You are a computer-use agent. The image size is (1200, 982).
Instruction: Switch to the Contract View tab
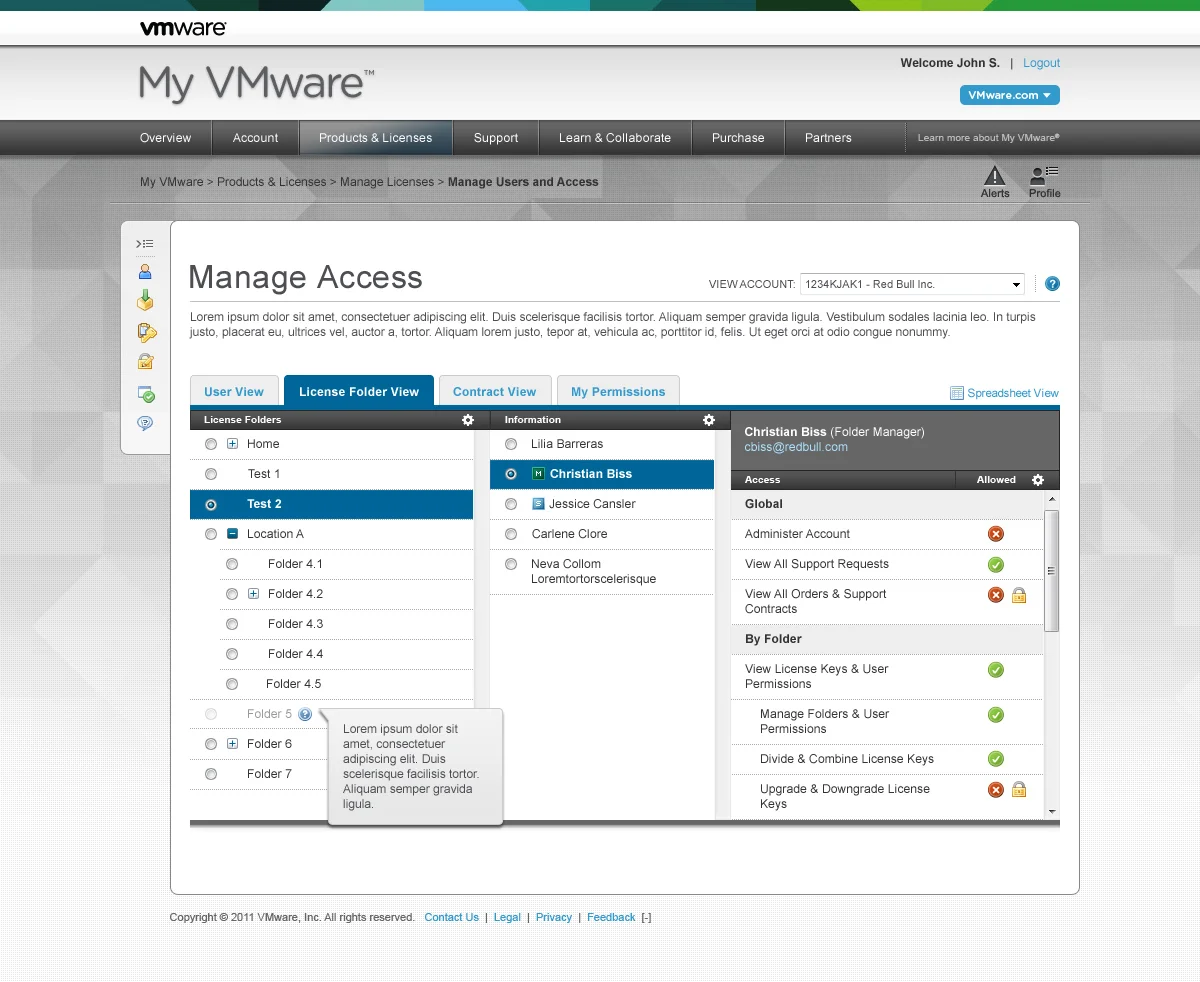(x=495, y=391)
